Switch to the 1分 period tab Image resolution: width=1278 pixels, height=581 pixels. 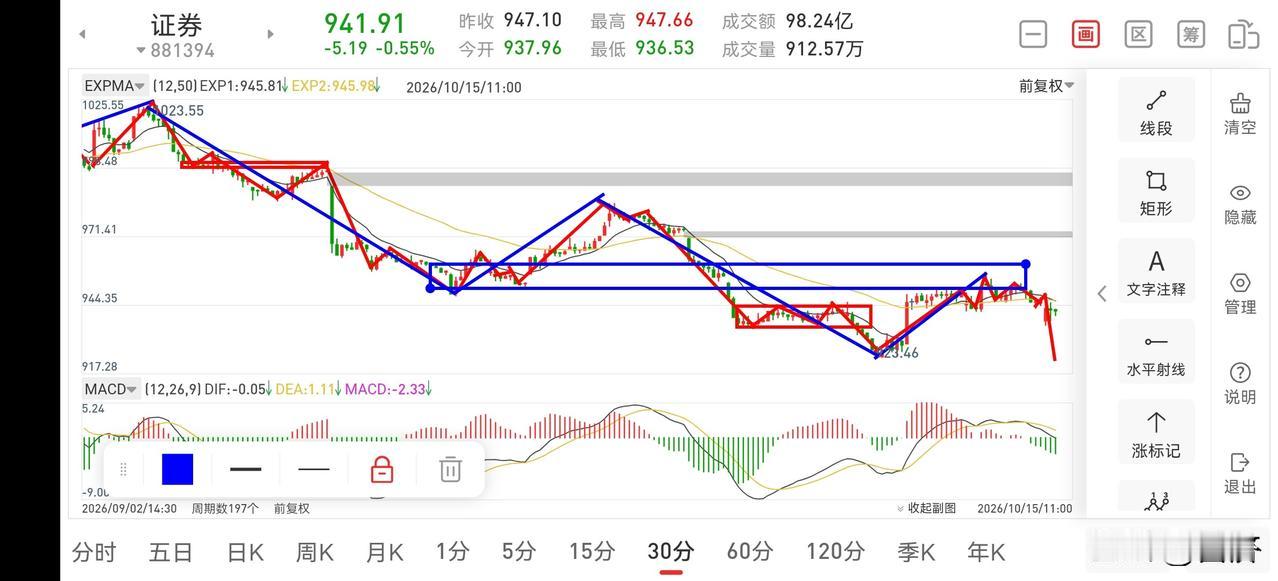pyautogui.click(x=453, y=551)
